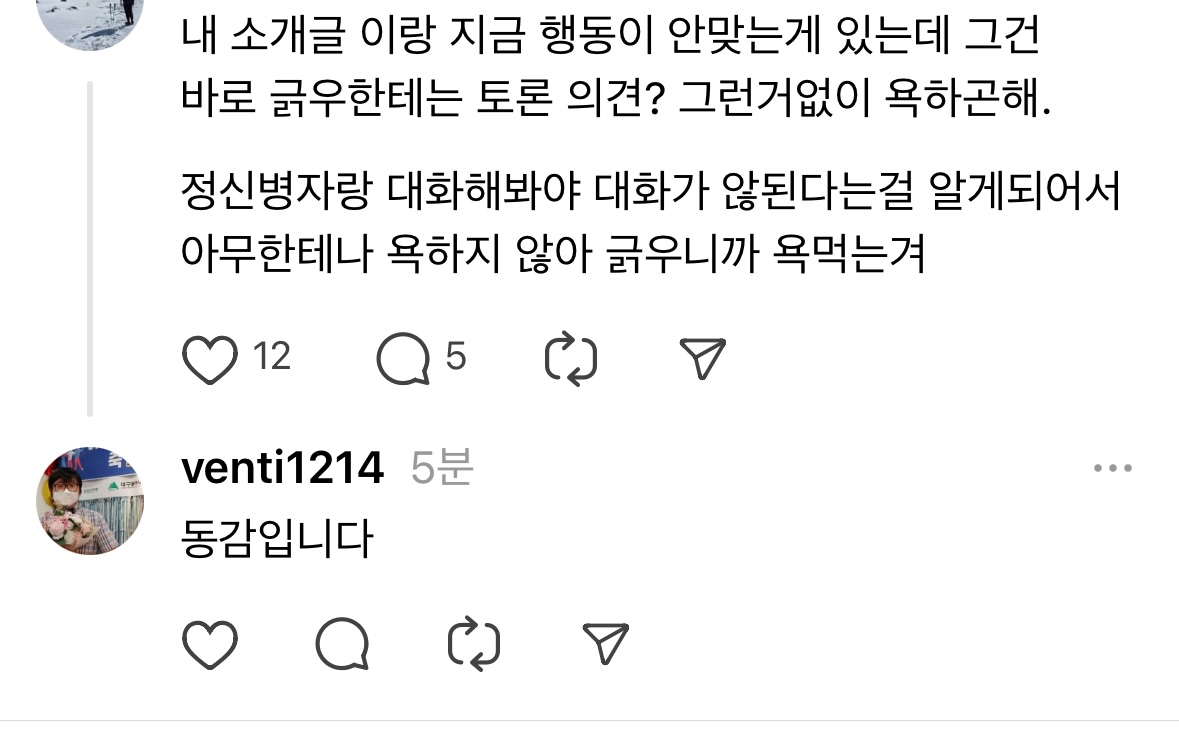Open replies via the comment icon showing 5
This screenshot has height=731, width=1179.
point(404,359)
